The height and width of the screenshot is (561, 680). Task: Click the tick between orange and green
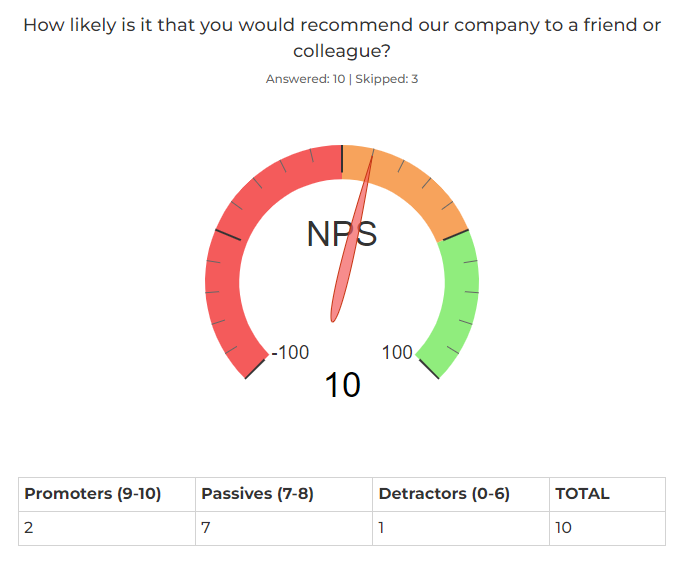(455, 235)
